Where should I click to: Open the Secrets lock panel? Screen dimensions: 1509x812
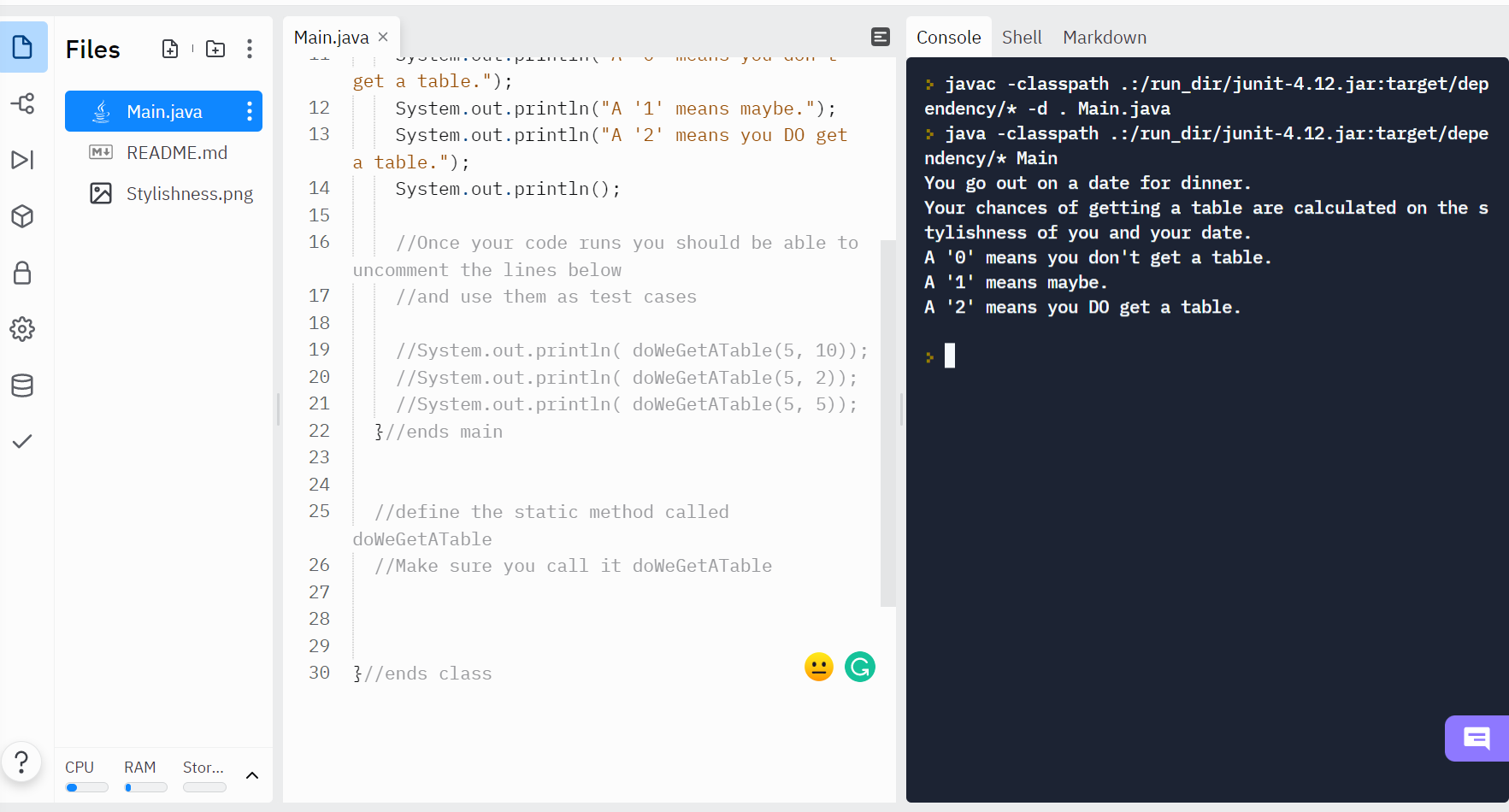(23, 273)
